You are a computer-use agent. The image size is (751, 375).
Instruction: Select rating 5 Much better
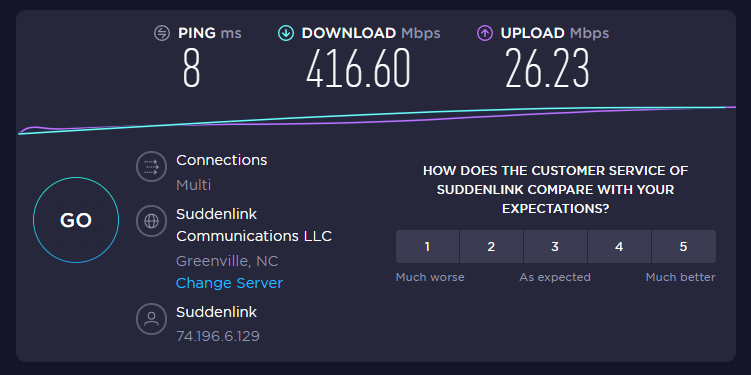pyautogui.click(x=683, y=247)
